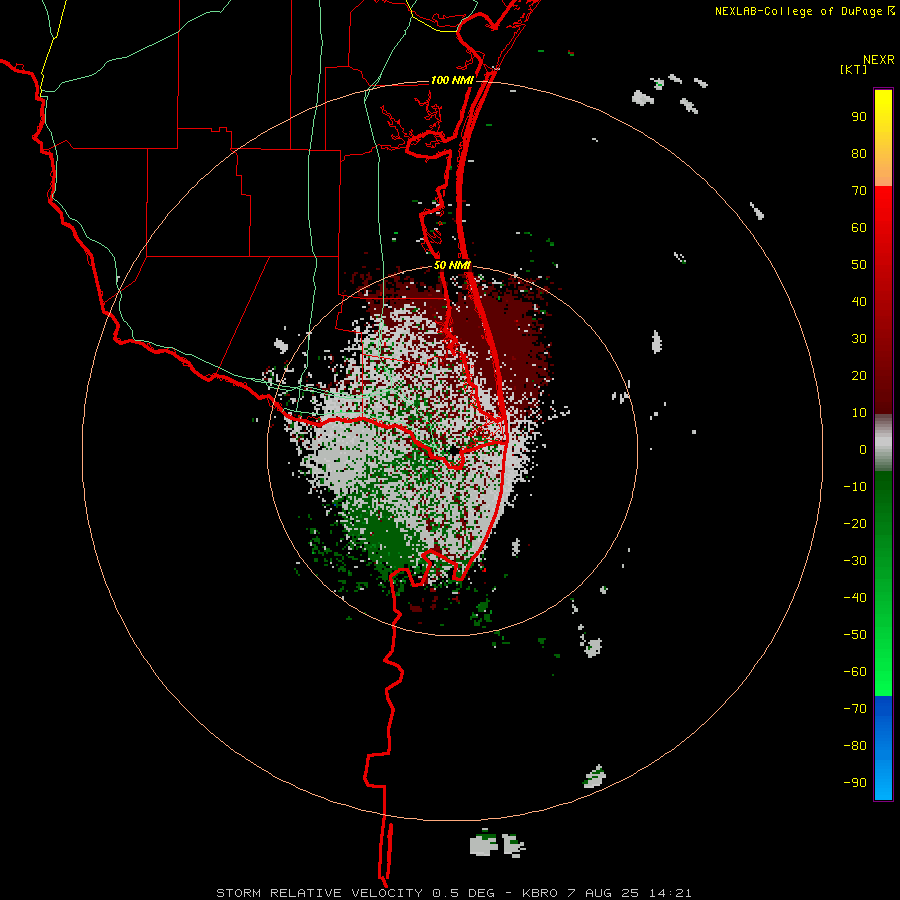The width and height of the screenshot is (900, 900).
Task: Click the NEXLAB-College of DuPage text
Action: coord(798,11)
